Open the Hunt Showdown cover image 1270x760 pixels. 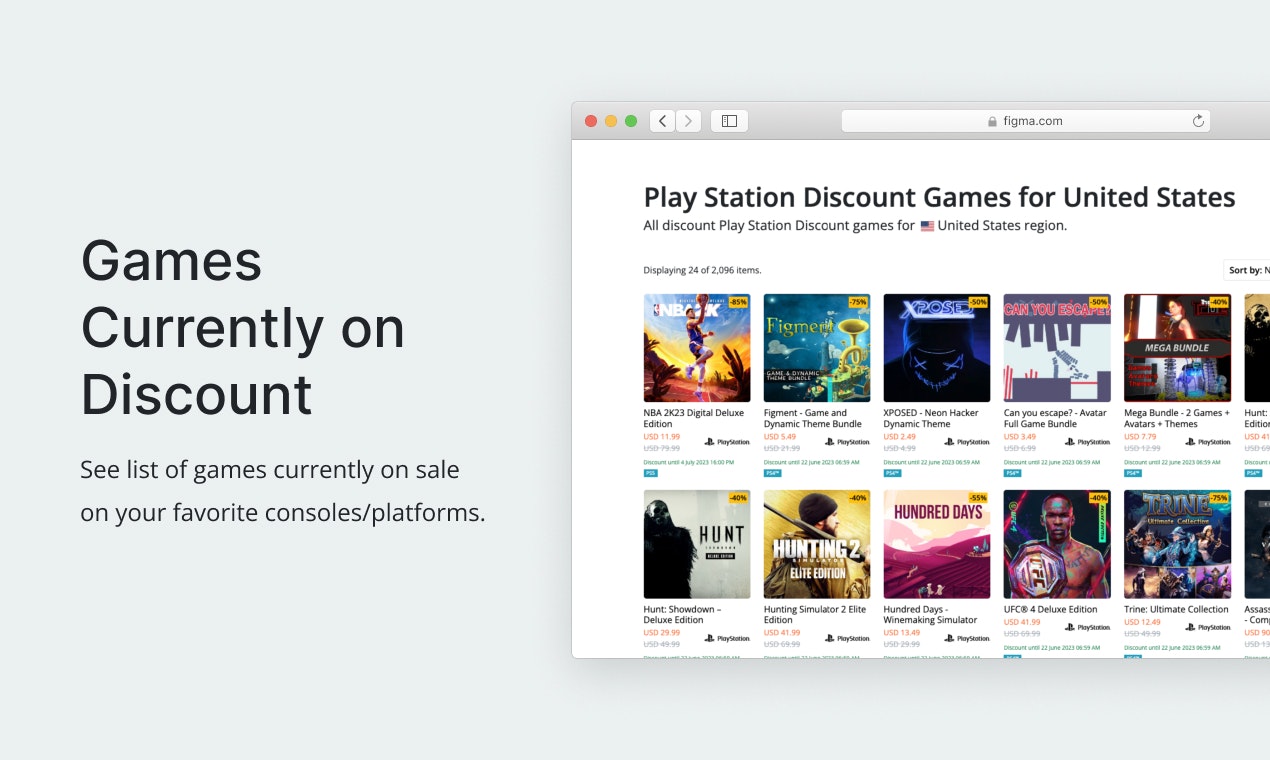click(697, 544)
